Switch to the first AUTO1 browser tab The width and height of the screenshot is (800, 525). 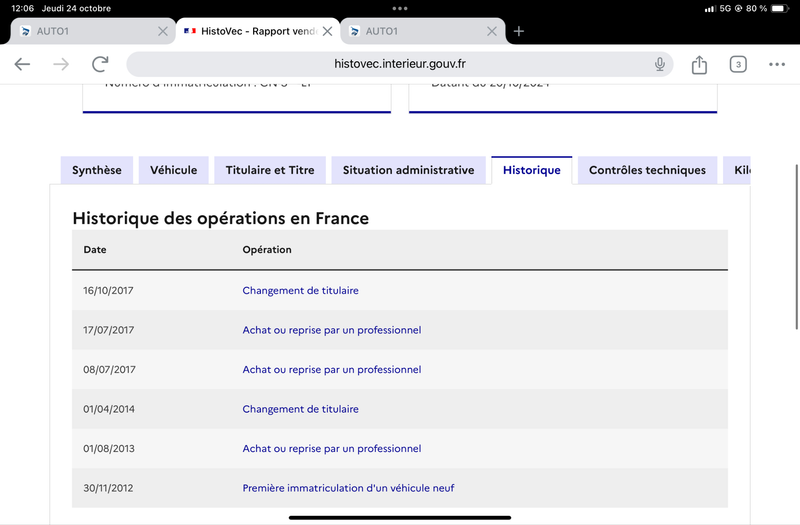click(x=93, y=31)
